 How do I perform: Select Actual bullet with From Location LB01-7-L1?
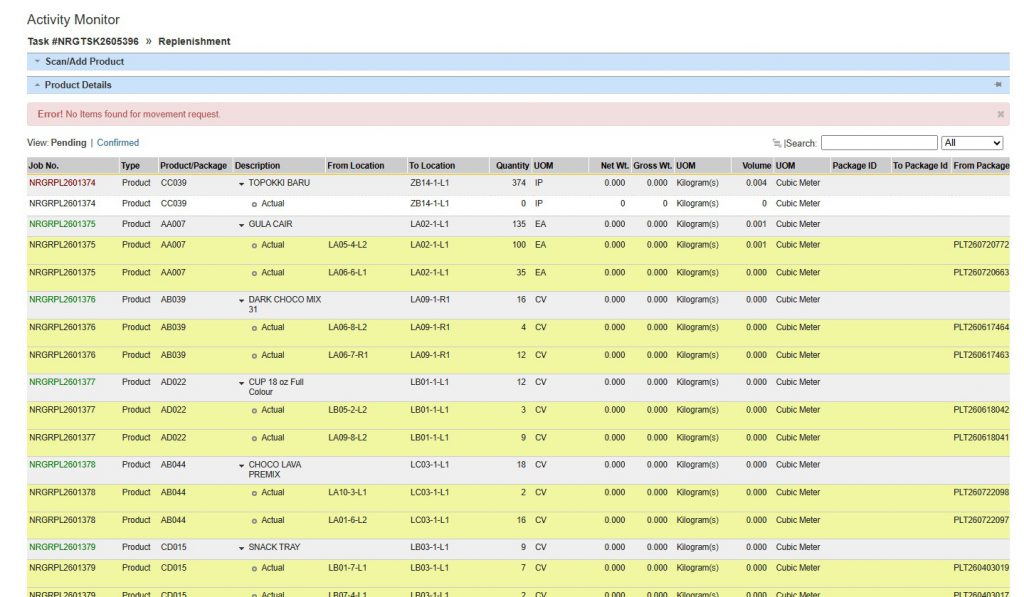click(x=254, y=569)
